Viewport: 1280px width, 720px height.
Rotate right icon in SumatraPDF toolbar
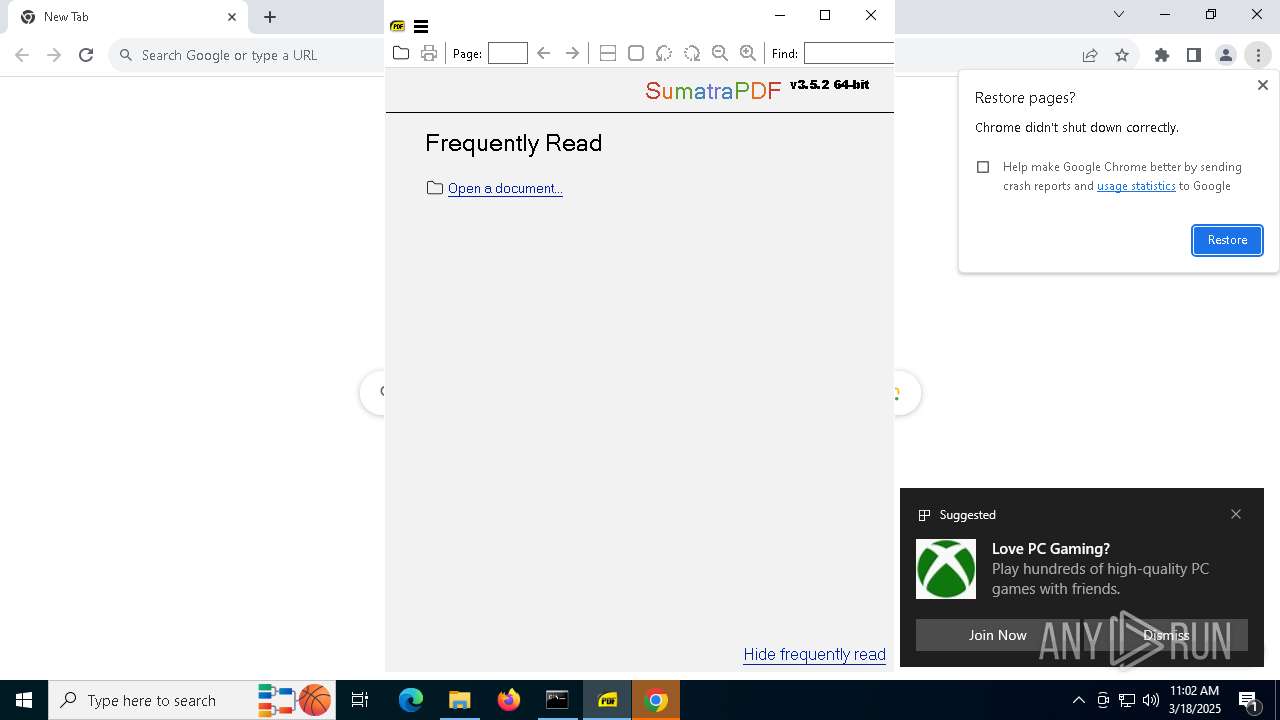[x=692, y=53]
